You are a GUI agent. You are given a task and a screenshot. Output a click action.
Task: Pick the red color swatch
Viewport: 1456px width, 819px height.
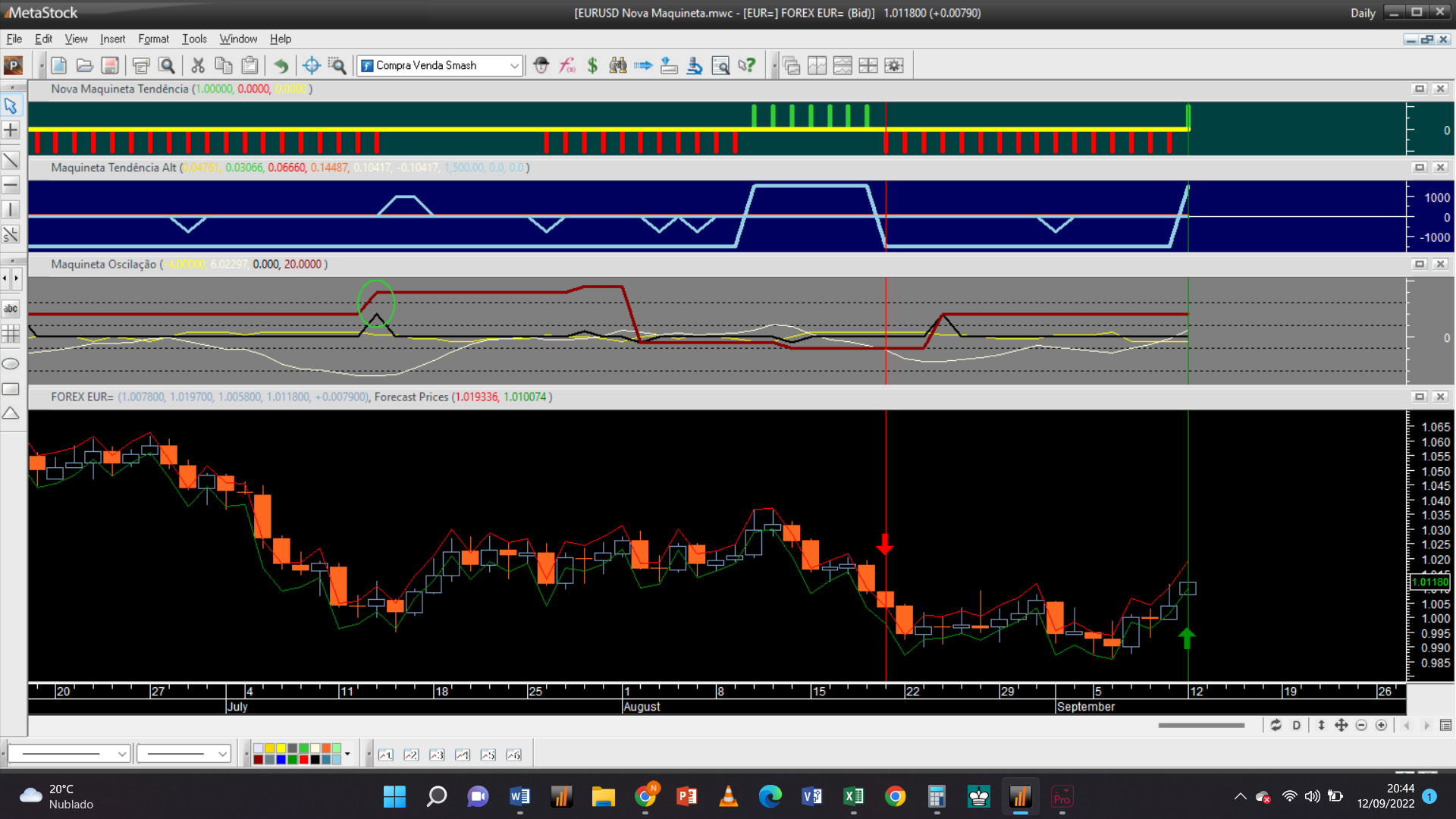(304, 759)
